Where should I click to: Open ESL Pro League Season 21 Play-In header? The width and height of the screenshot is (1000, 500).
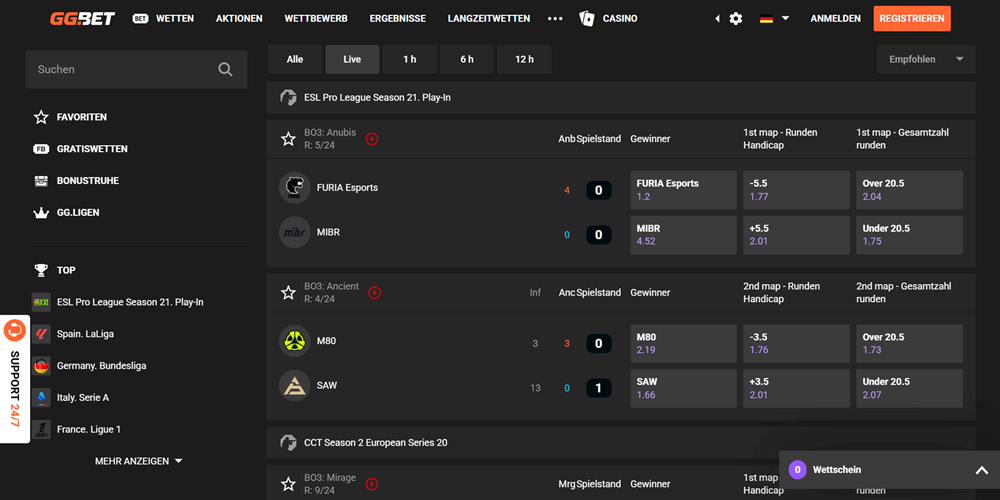[621, 98]
